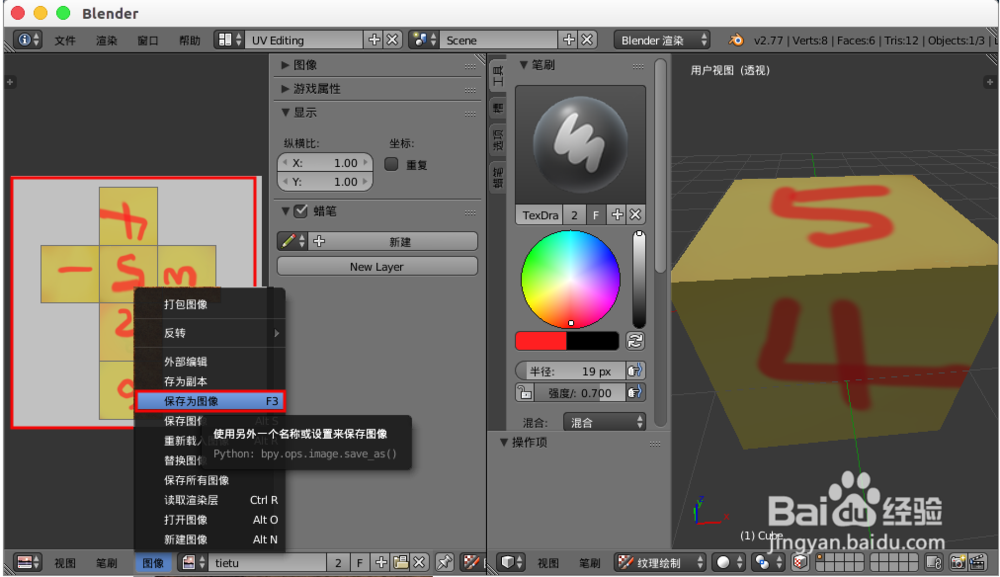Toggle pressure sensitivity for radius
Screen dimensions: 1000x577
635,371
